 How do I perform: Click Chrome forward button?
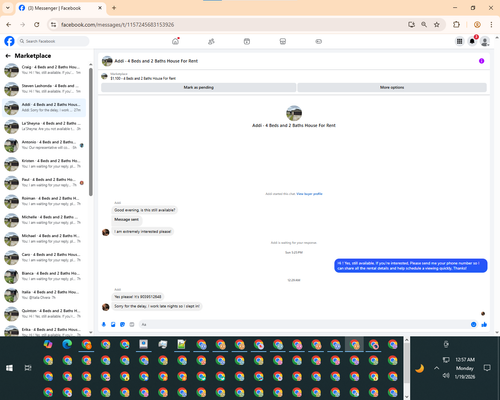[x=22, y=25]
